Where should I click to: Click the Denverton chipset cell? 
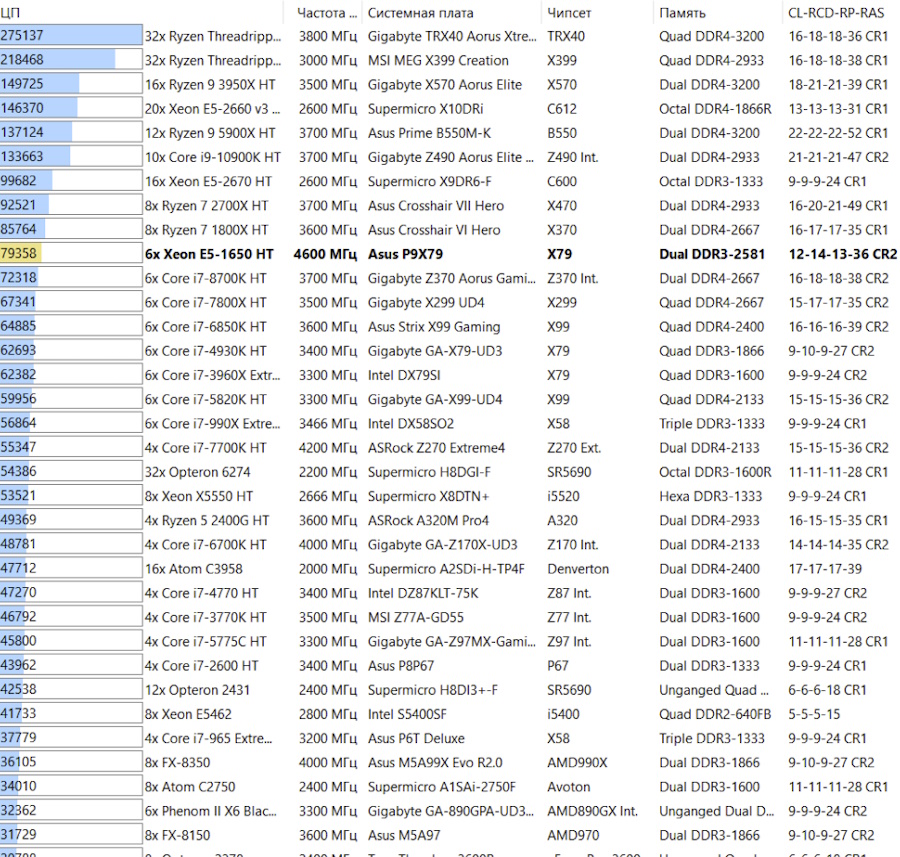coord(578,569)
